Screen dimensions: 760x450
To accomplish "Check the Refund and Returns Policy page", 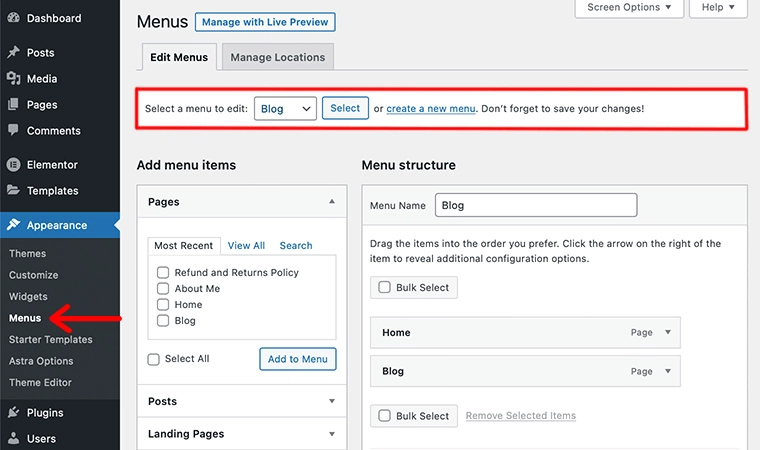I will pos(163,273).
